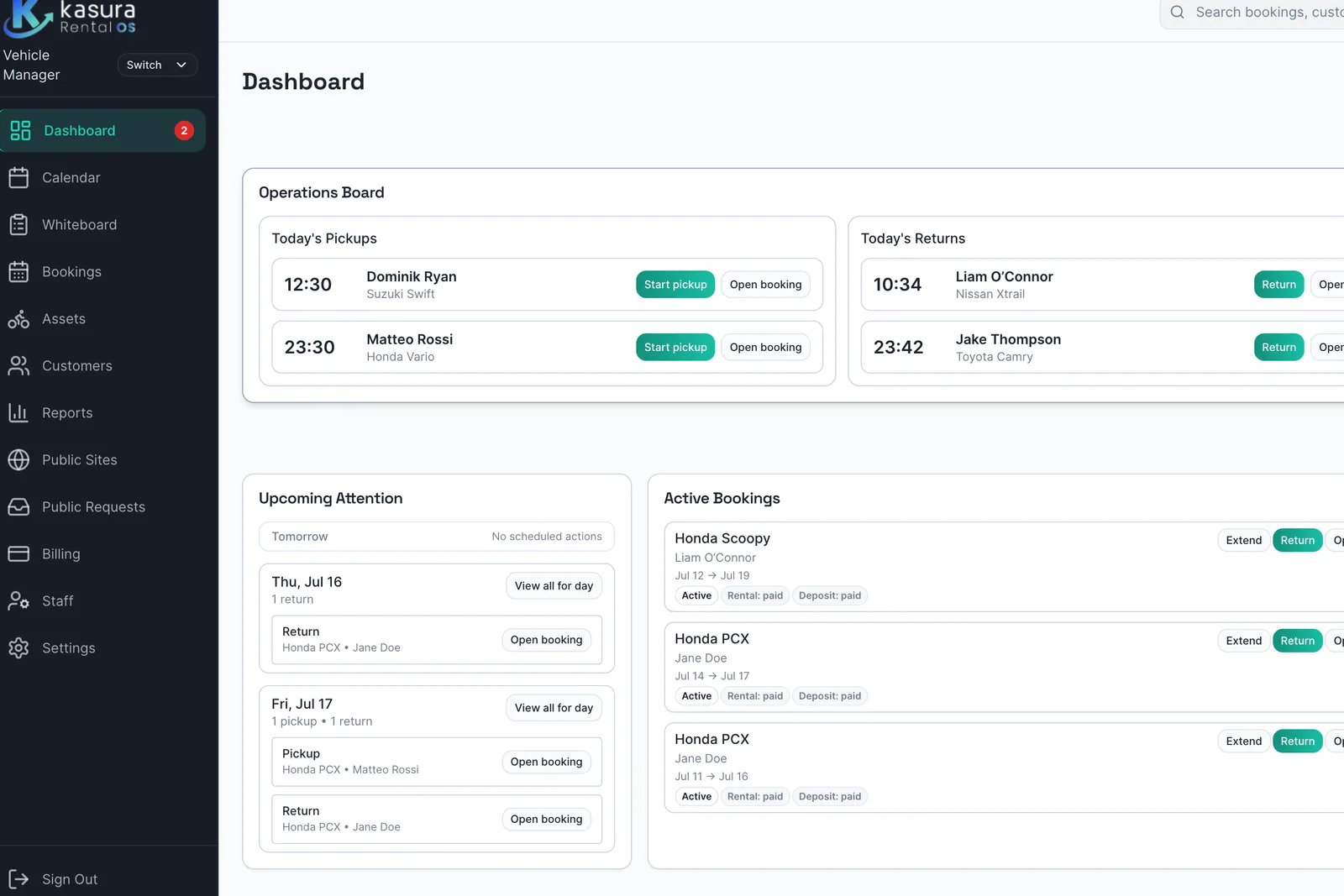Go to the Staff page
The image size is (1344, 896).
(102, 600)
